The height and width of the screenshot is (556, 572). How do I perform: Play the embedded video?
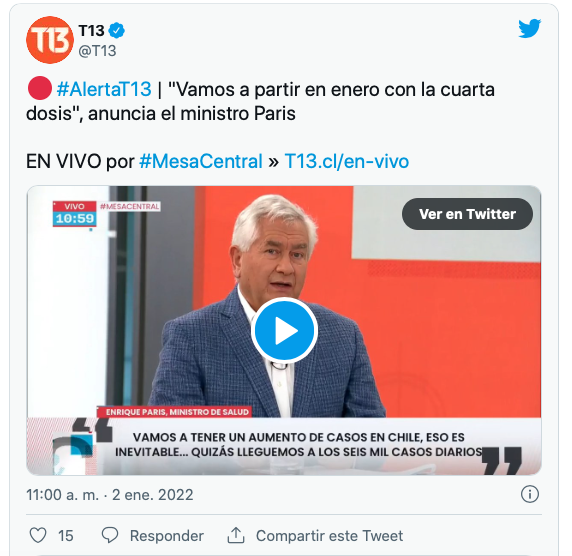coord(284,331)
